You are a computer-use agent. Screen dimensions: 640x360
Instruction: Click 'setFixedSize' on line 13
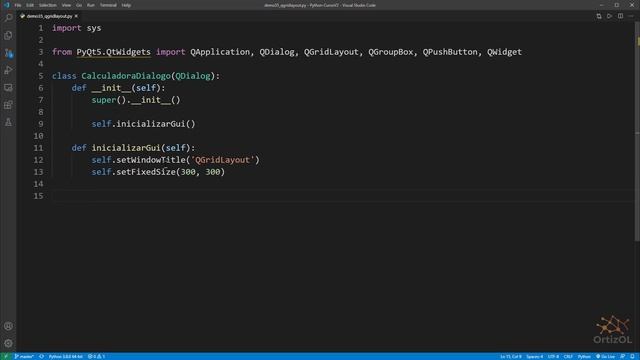coord(146,172)
